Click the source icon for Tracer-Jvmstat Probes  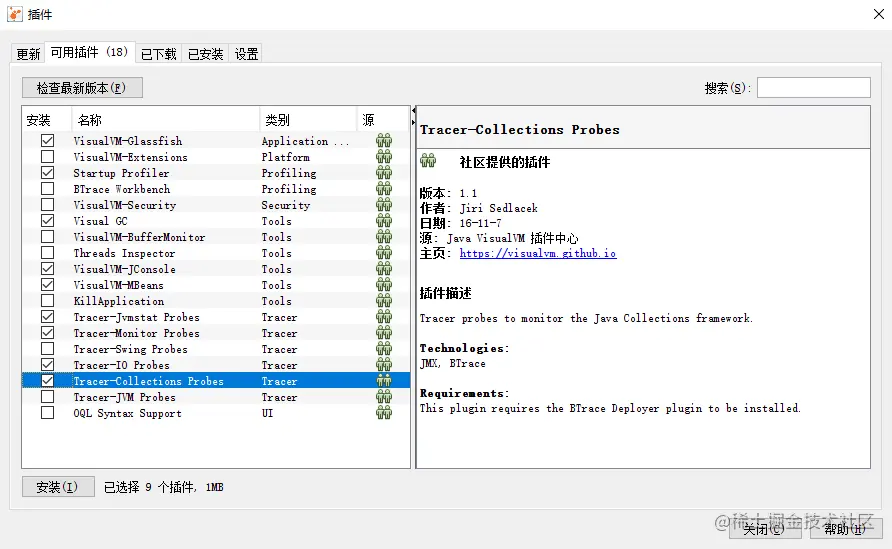click(x=384, y=317)
